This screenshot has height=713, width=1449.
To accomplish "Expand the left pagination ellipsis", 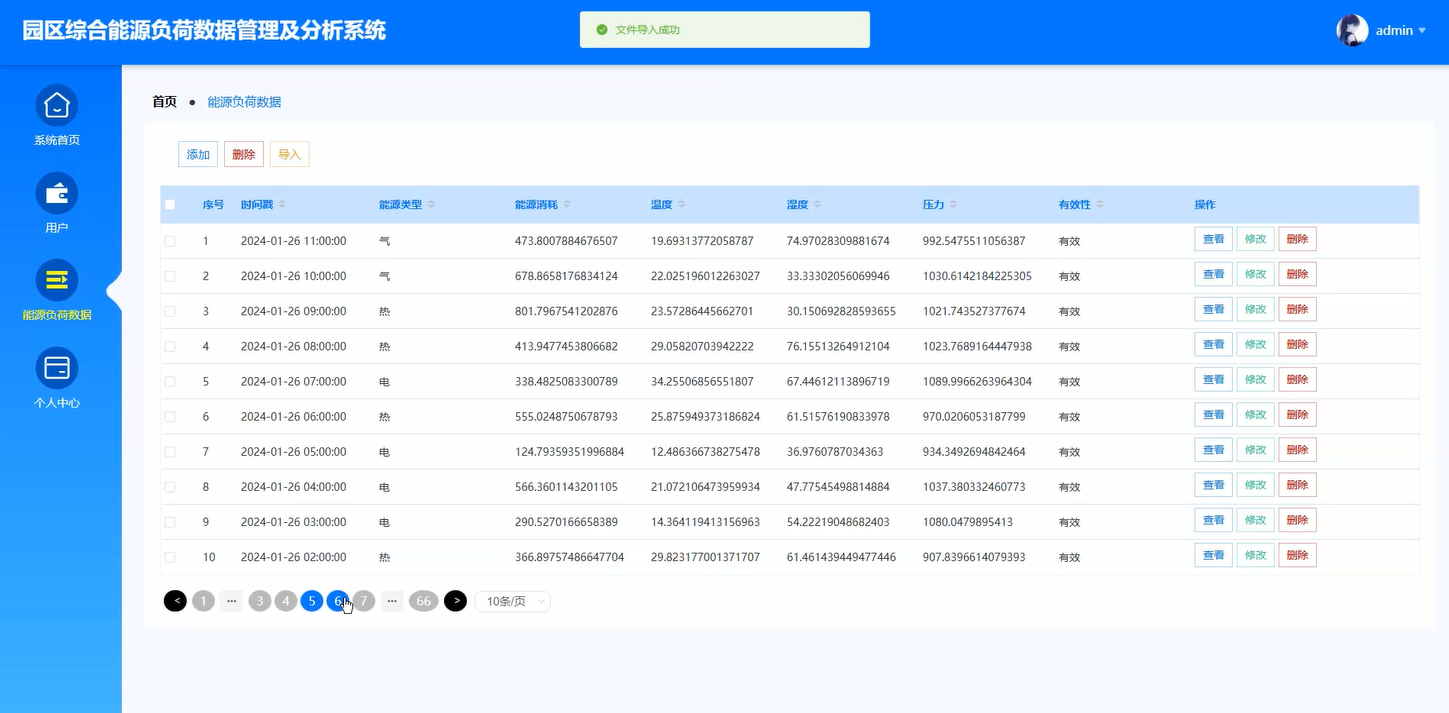I will [x=232, y=601].
